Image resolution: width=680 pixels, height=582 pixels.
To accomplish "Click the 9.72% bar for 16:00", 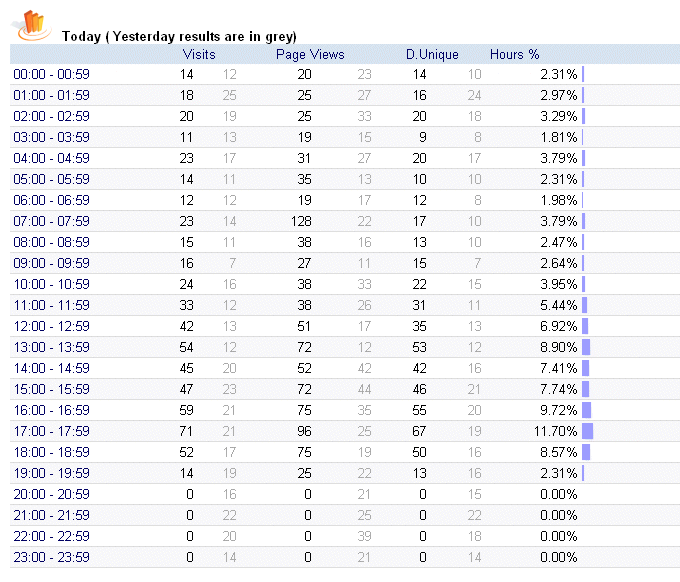I will pyautogui.click(x=587, y=410).
